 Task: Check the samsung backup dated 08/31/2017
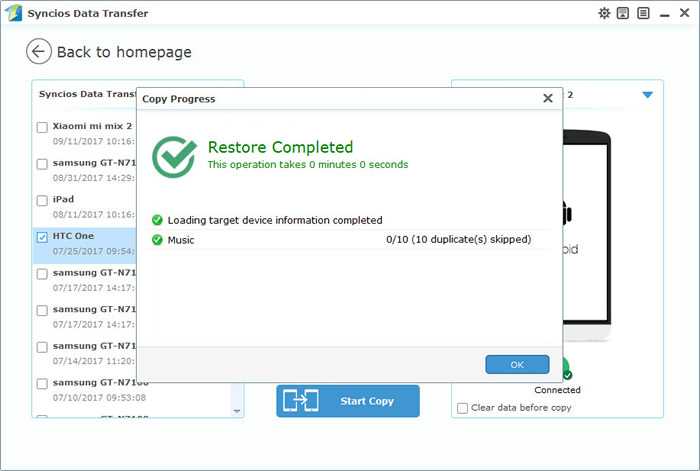pos(42,164)
